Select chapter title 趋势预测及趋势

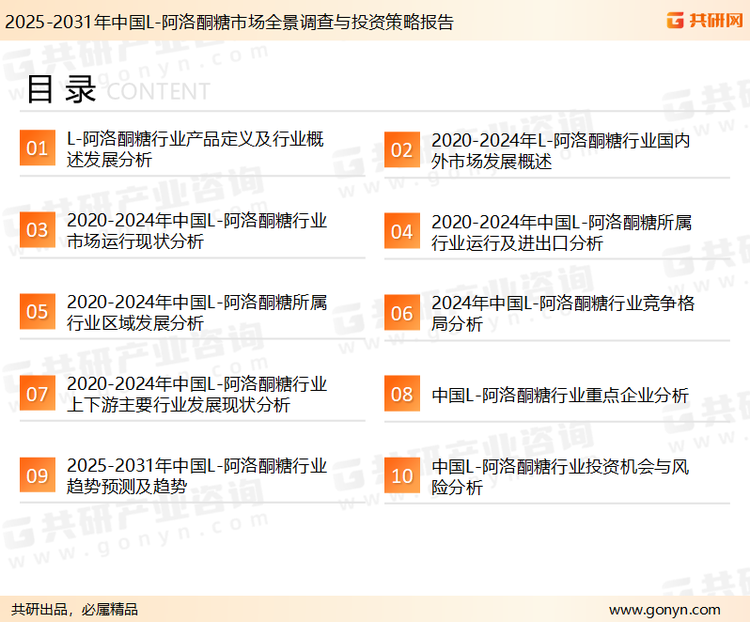click(197, 476)
